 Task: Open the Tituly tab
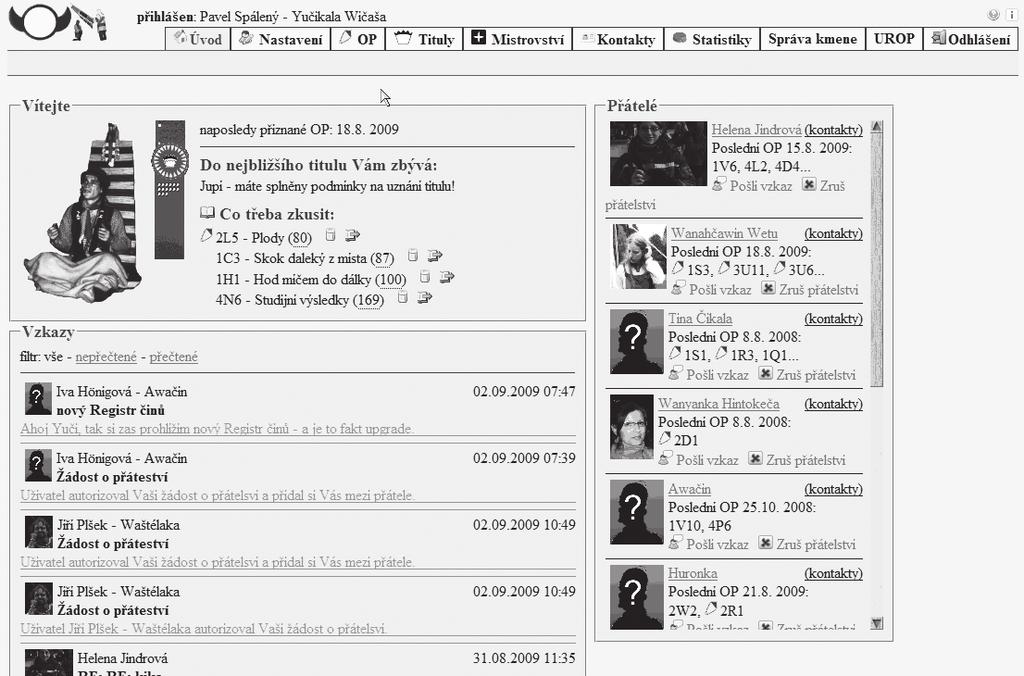424,39
